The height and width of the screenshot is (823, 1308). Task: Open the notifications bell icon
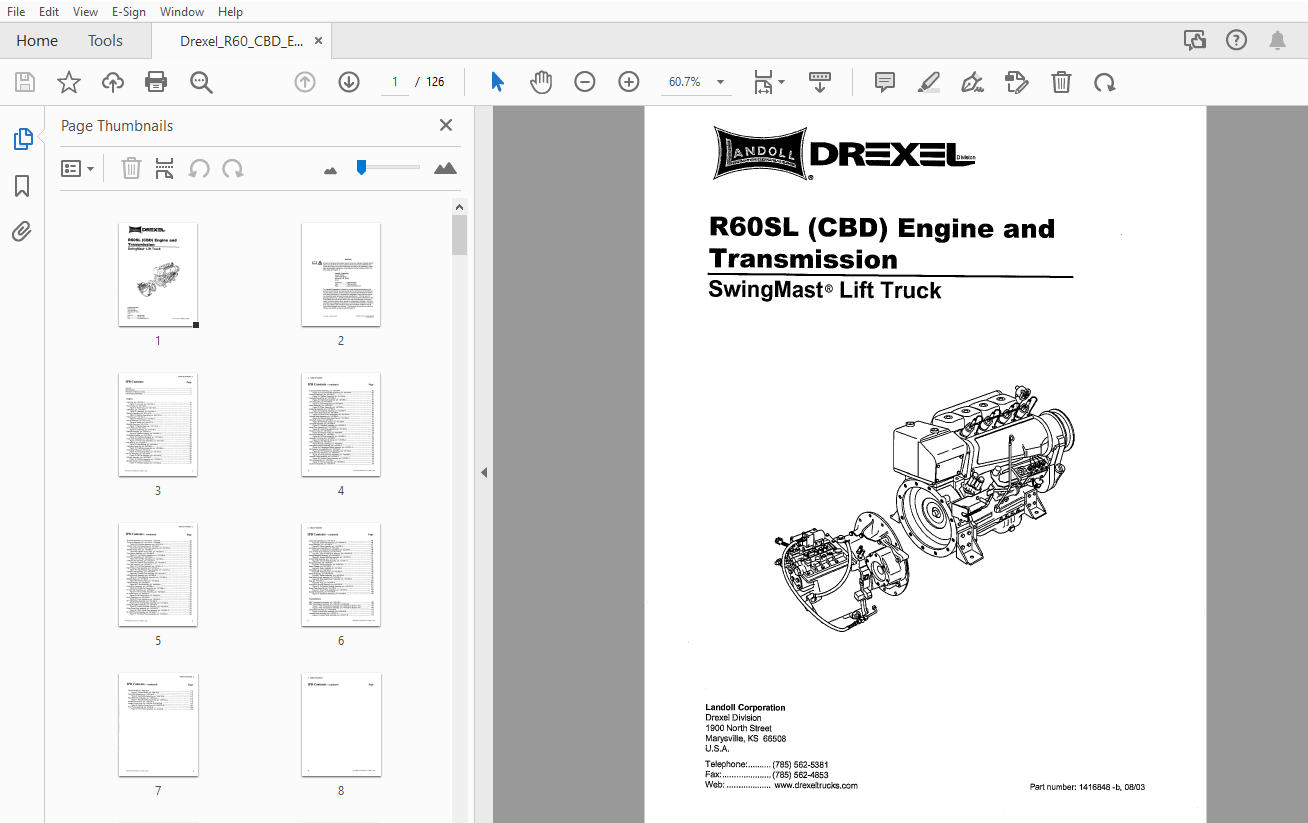coord(1277,41)
